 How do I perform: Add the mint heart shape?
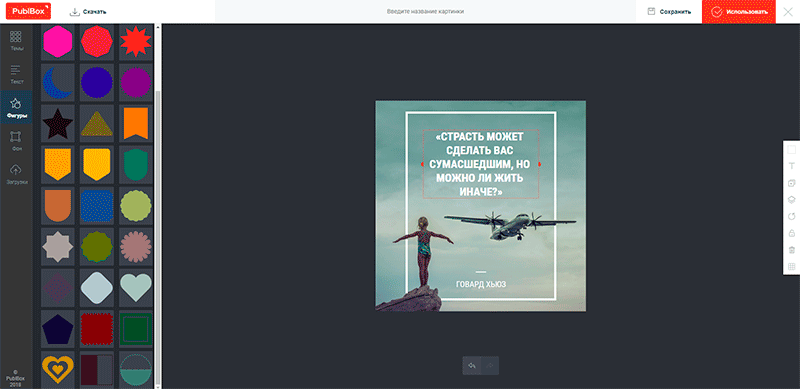click(136, 287)
